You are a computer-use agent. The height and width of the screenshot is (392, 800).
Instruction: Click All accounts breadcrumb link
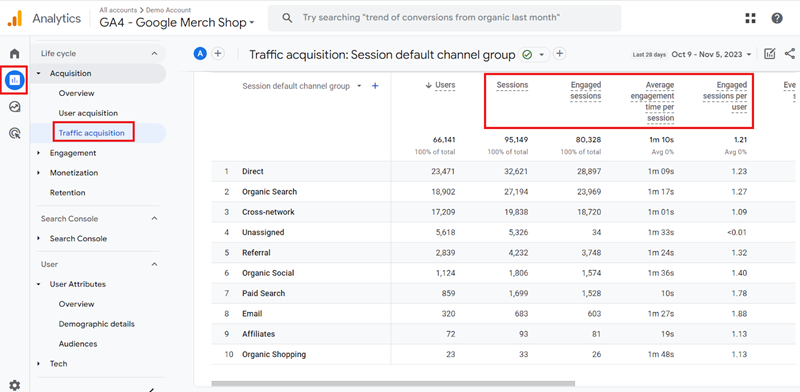pyautogui.click(x=118, y=10)
